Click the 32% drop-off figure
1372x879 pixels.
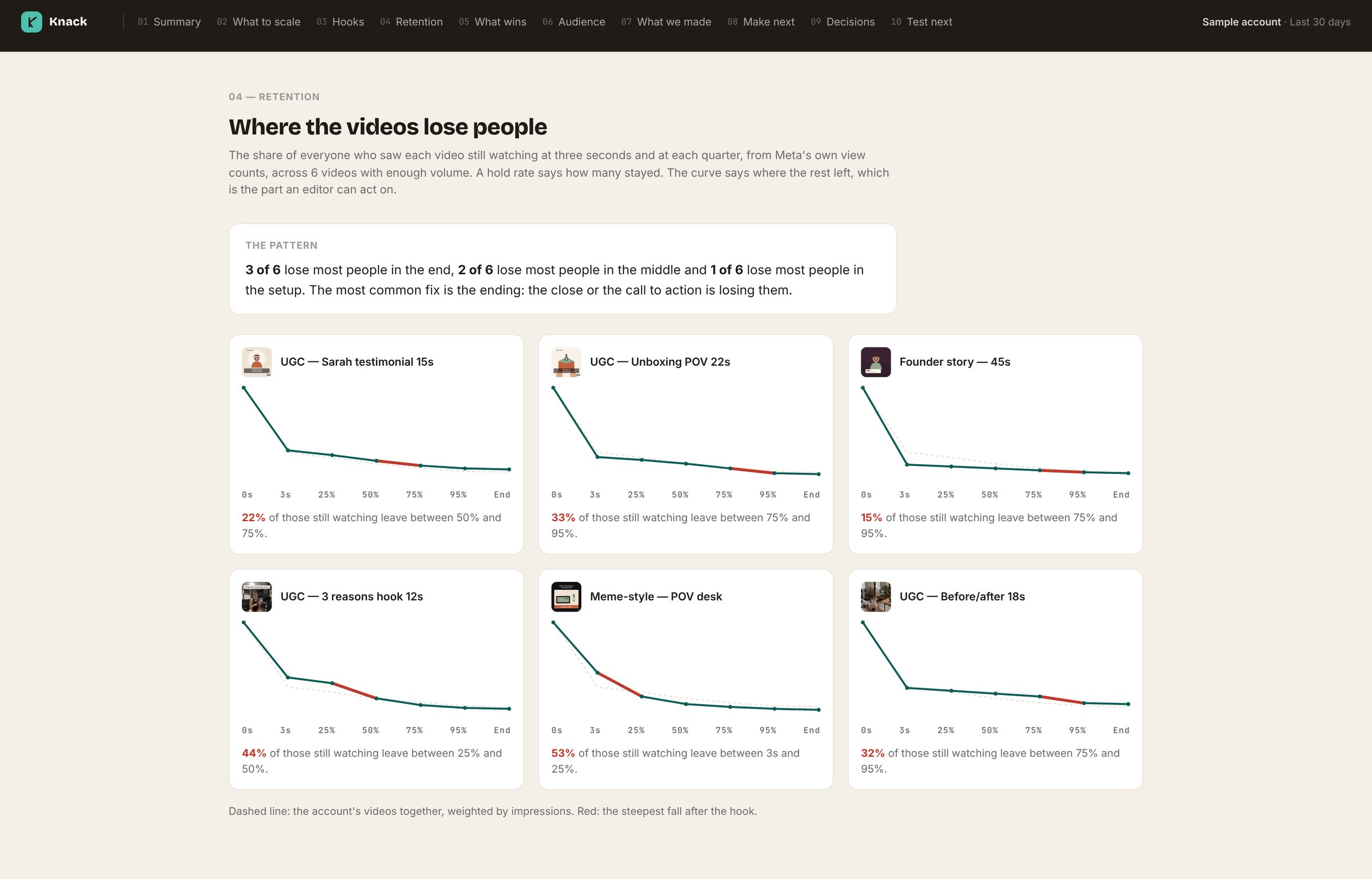pyautogui.click(x=872, y=753)
